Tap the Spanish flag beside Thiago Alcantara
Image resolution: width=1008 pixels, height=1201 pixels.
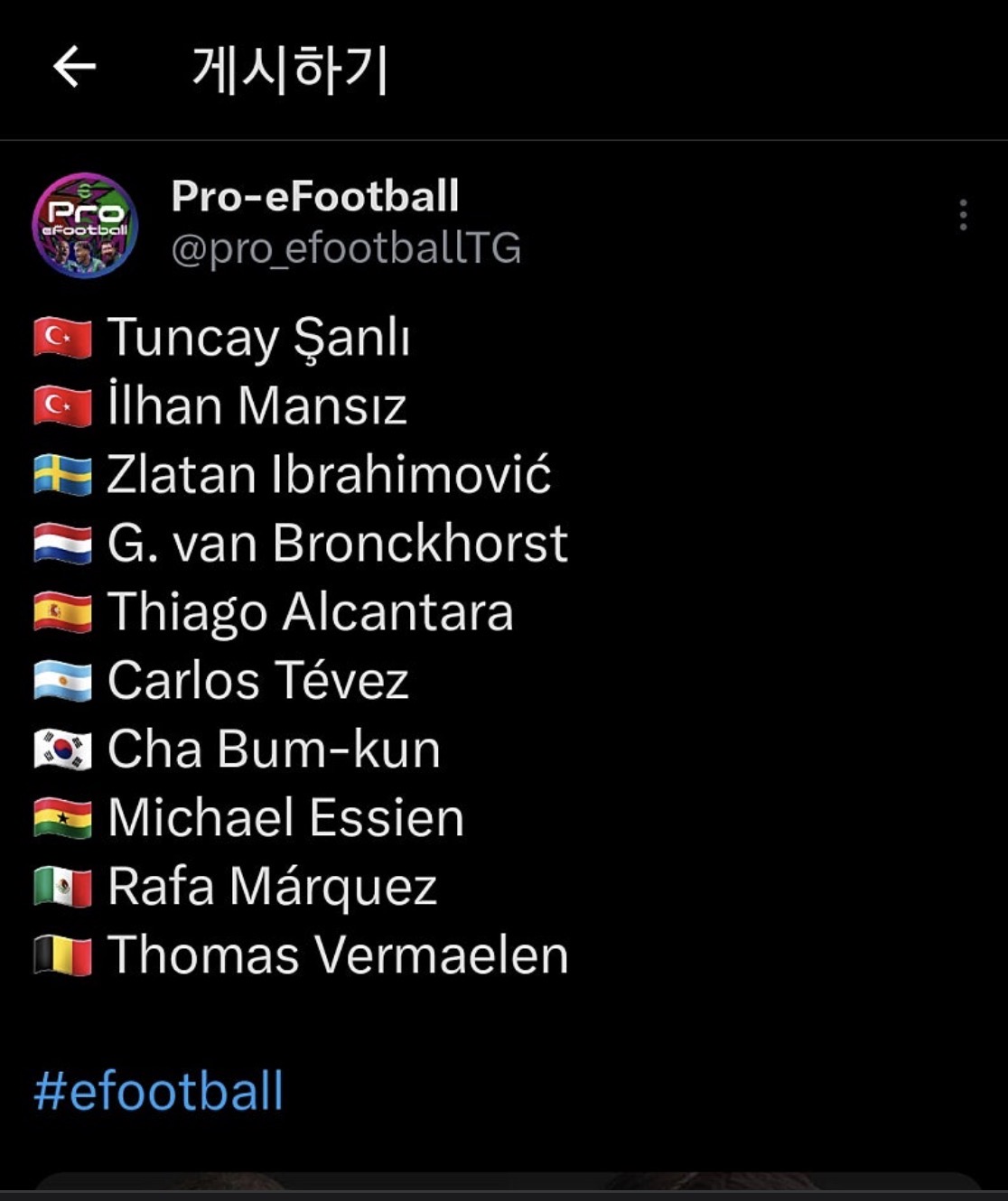pos(62,612)
